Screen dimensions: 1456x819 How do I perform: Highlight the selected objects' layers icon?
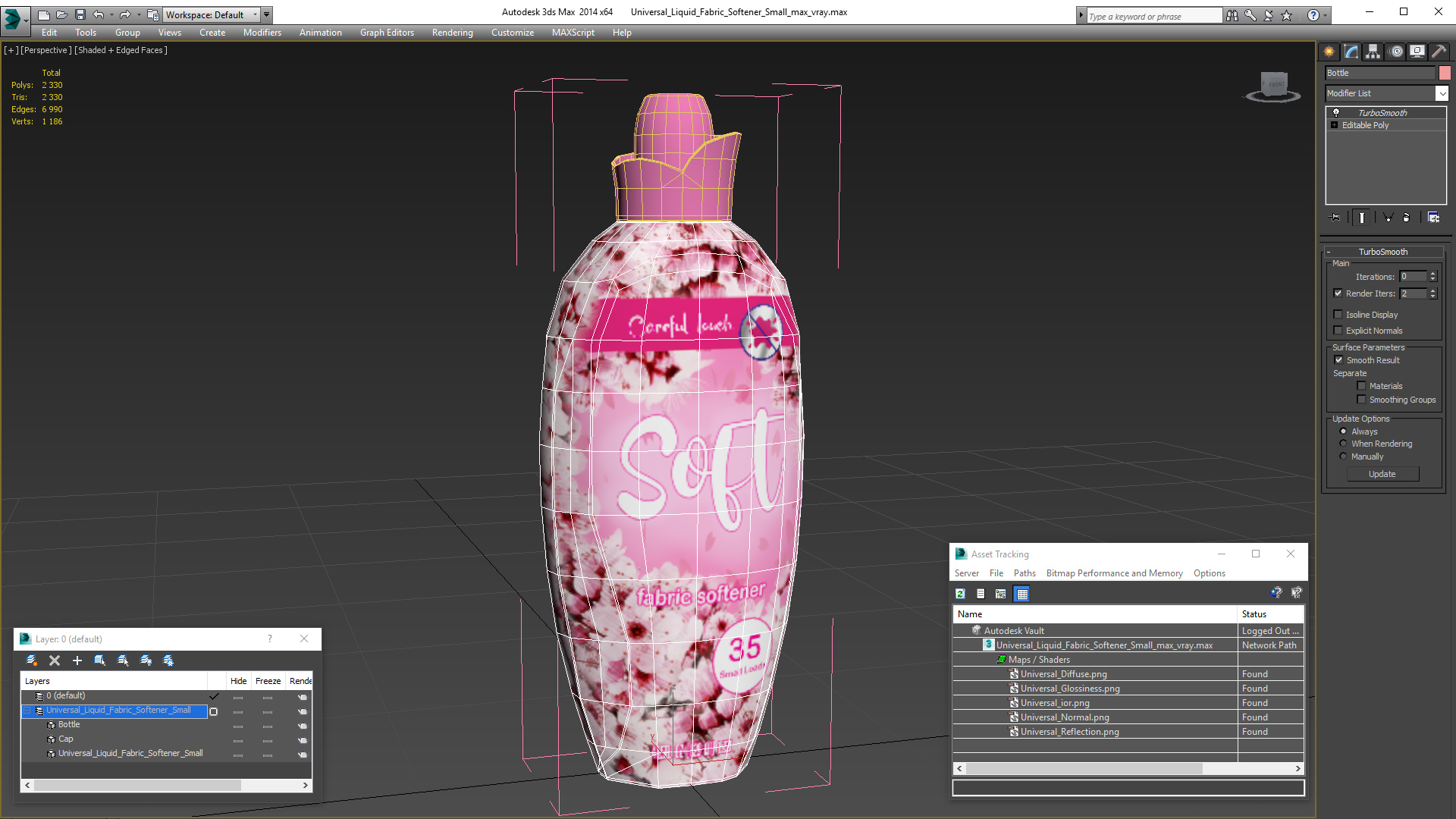coord(122,661)
